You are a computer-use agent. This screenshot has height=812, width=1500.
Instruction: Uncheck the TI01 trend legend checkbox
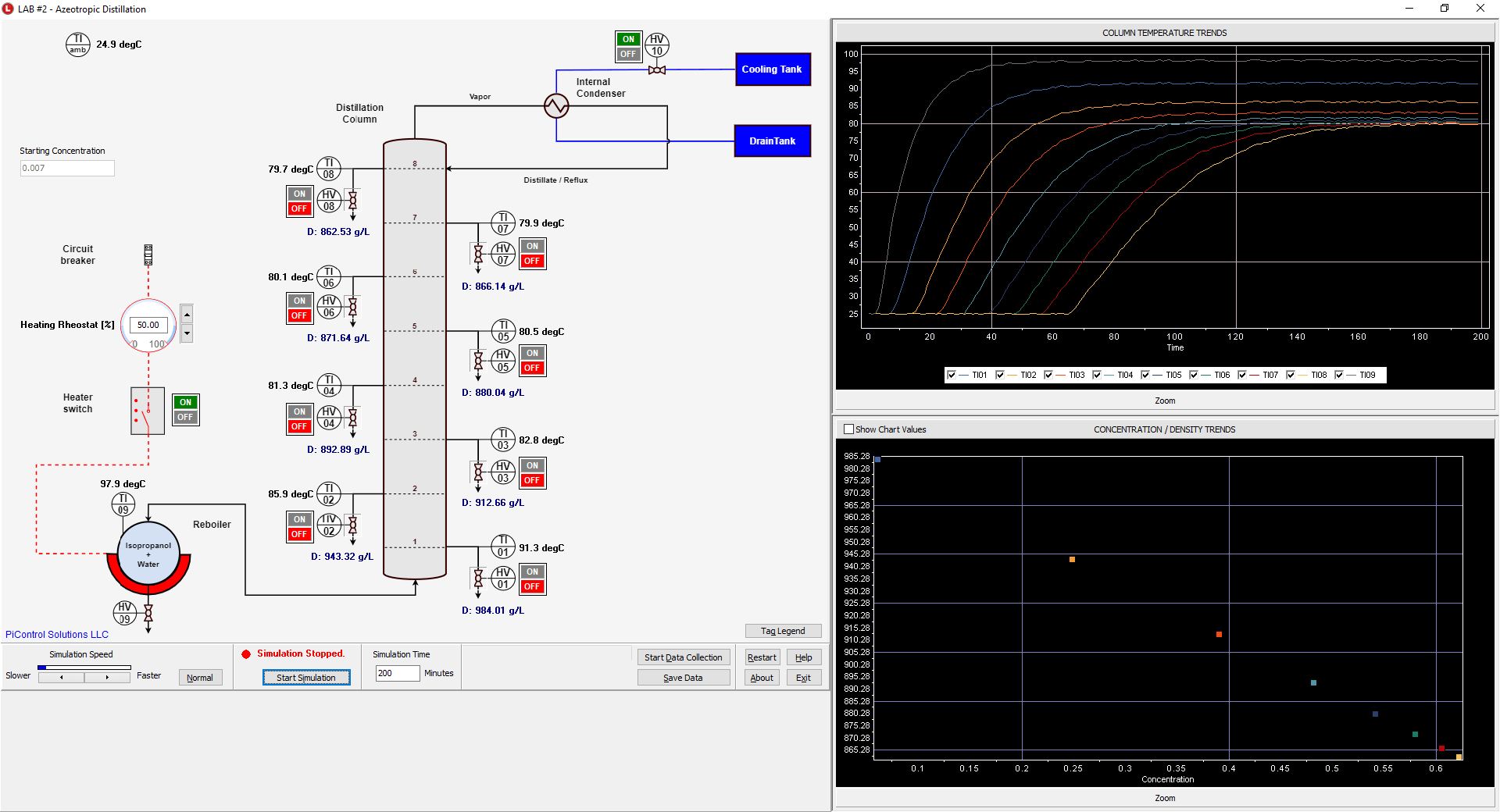tap(952, 375)
